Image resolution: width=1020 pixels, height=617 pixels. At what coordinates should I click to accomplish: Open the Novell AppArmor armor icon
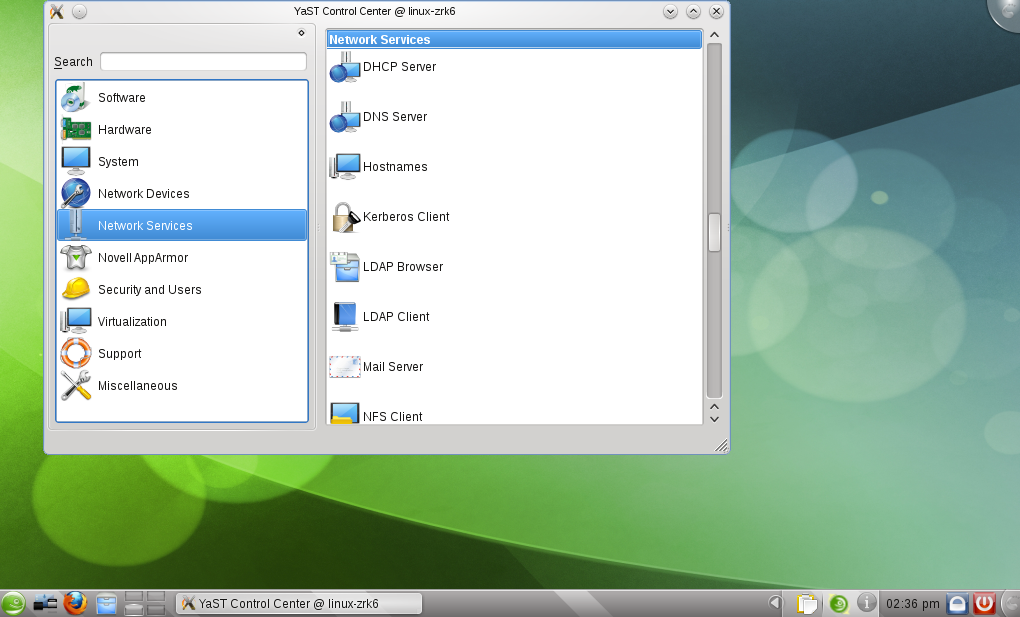click(x=75, y=257)
